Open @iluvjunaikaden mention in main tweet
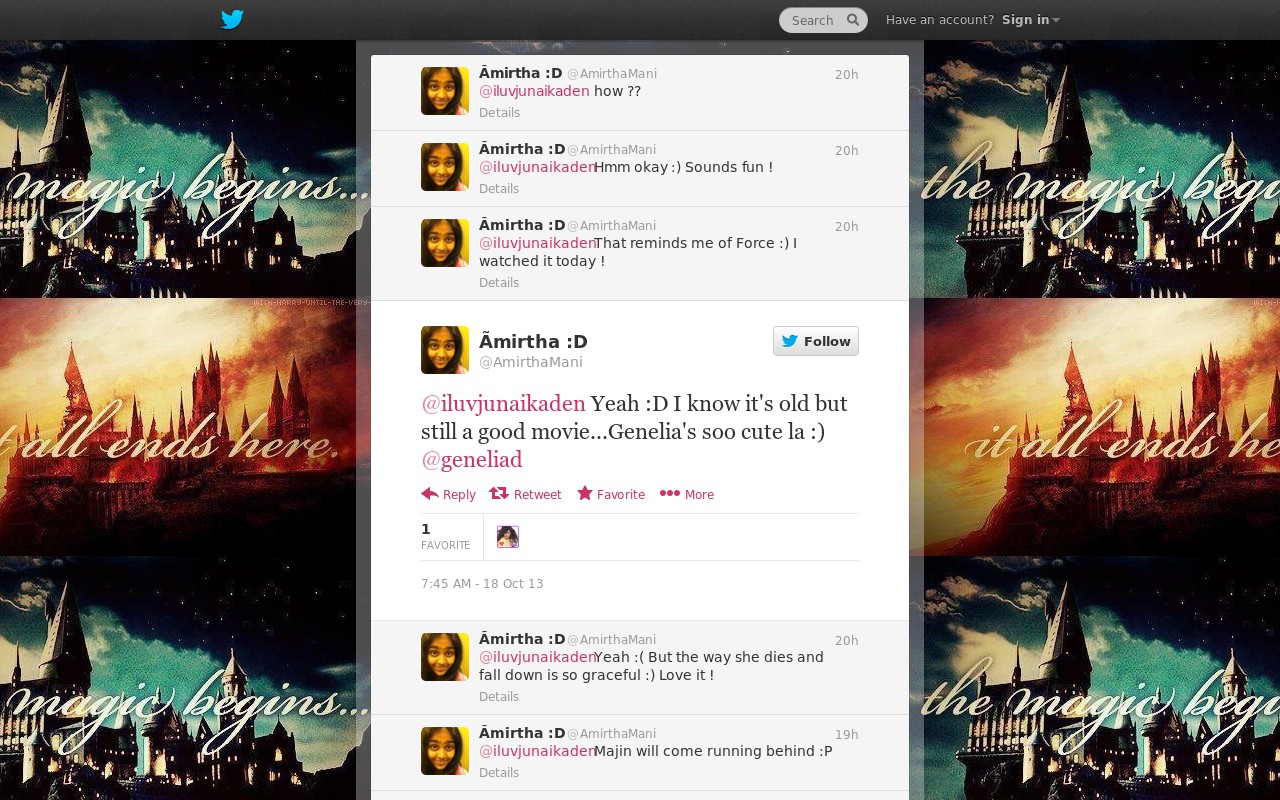1280x800 pixels. point(503,403)
